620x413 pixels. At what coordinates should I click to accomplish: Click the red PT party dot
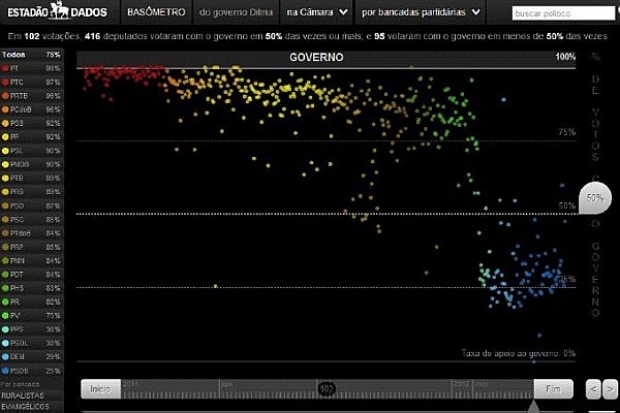click(6, 66)
